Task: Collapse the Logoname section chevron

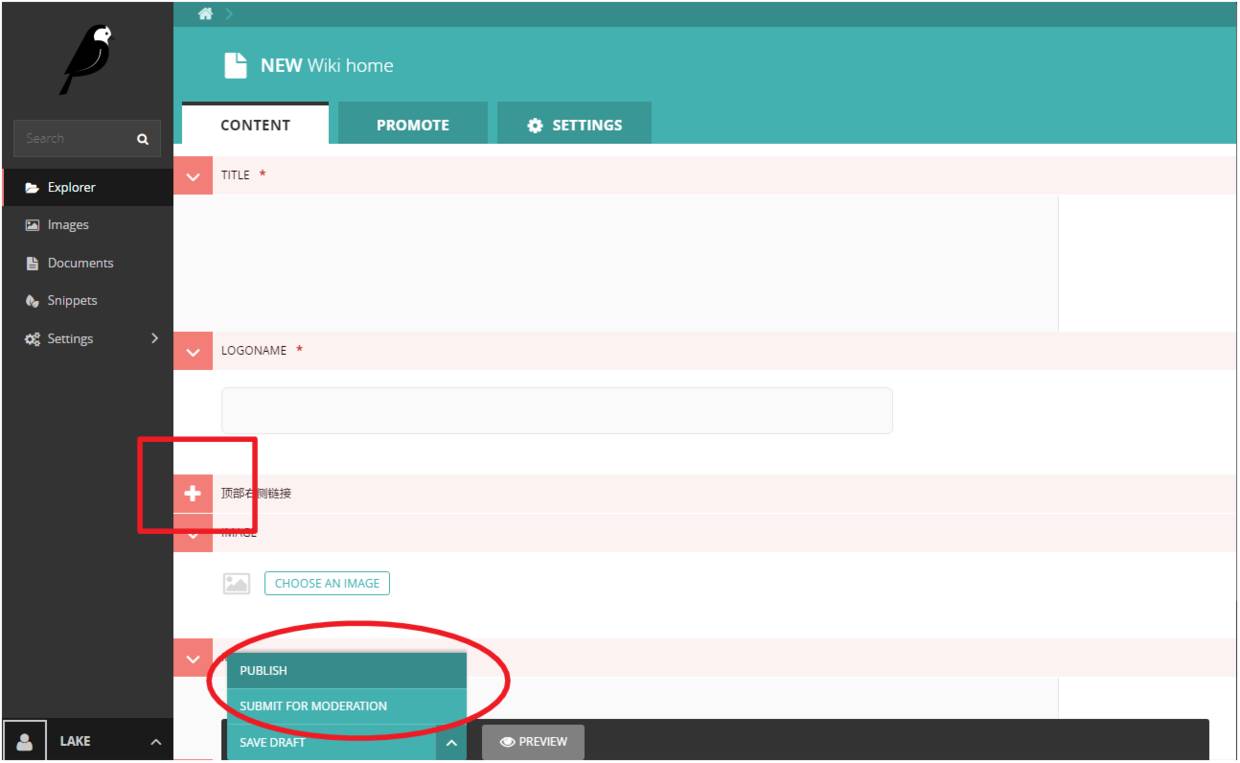Action: click(193, 351)
